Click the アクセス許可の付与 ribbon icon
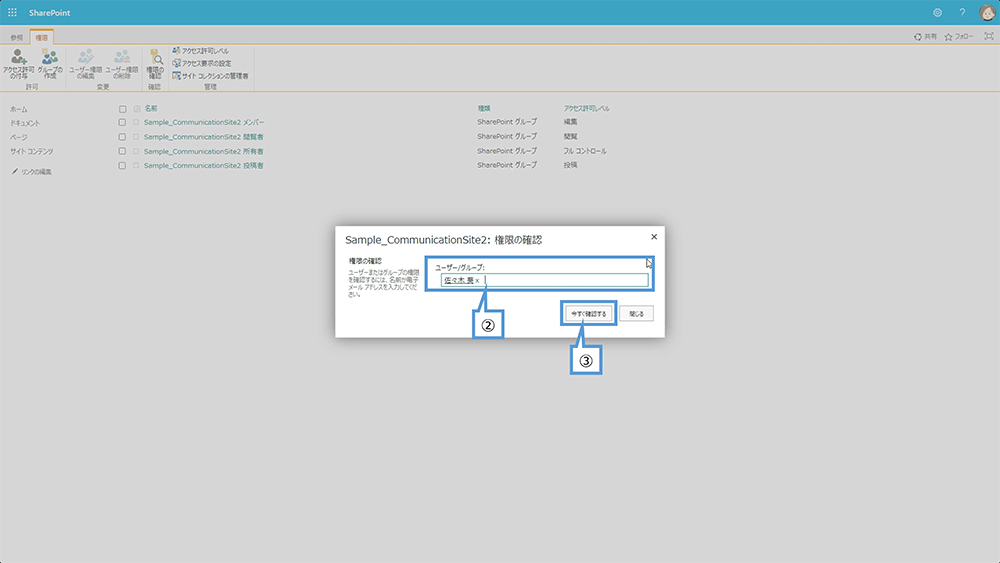The width and height of the screenshot is (1000, 563). pos(18,64)
